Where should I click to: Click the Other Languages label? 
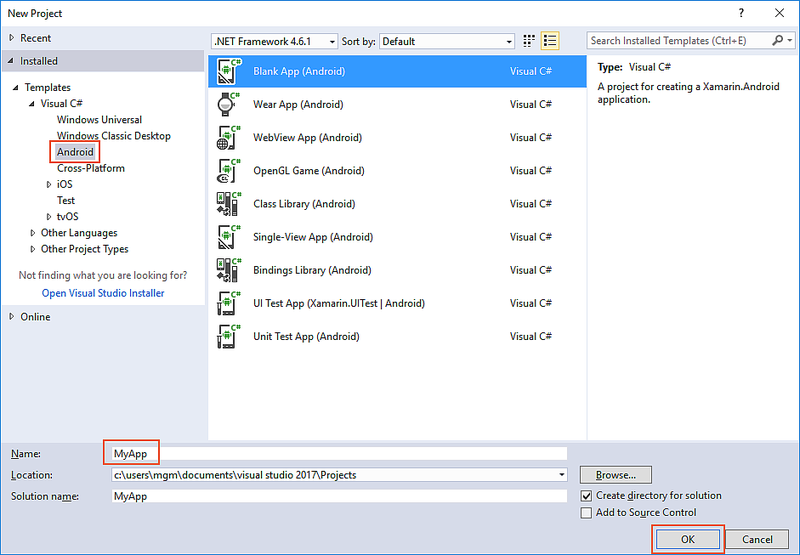(x=79, y=233)
